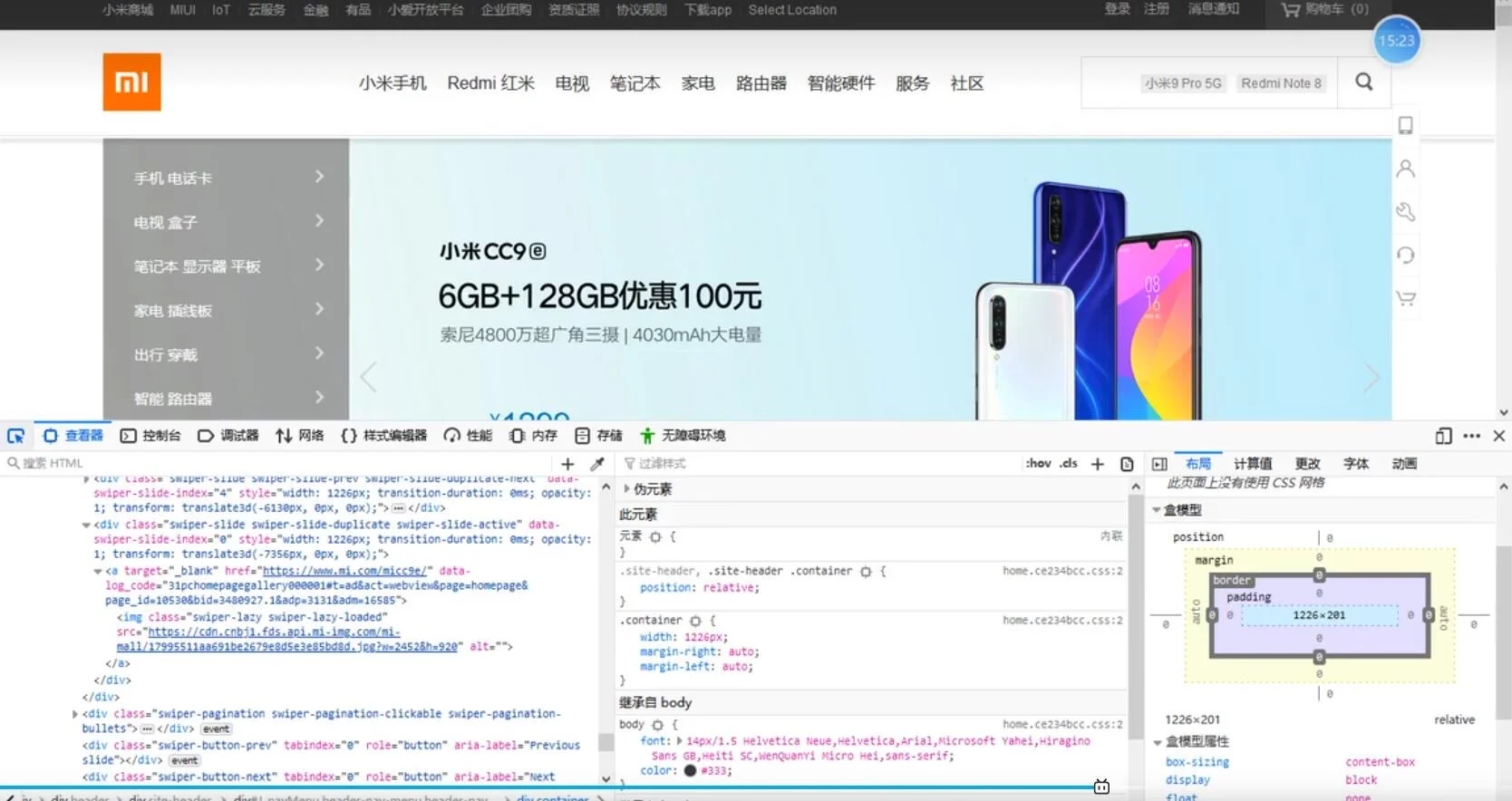
Task: Open 电视 navigation item
Action: pyautogui.click(x=572, y=83)
